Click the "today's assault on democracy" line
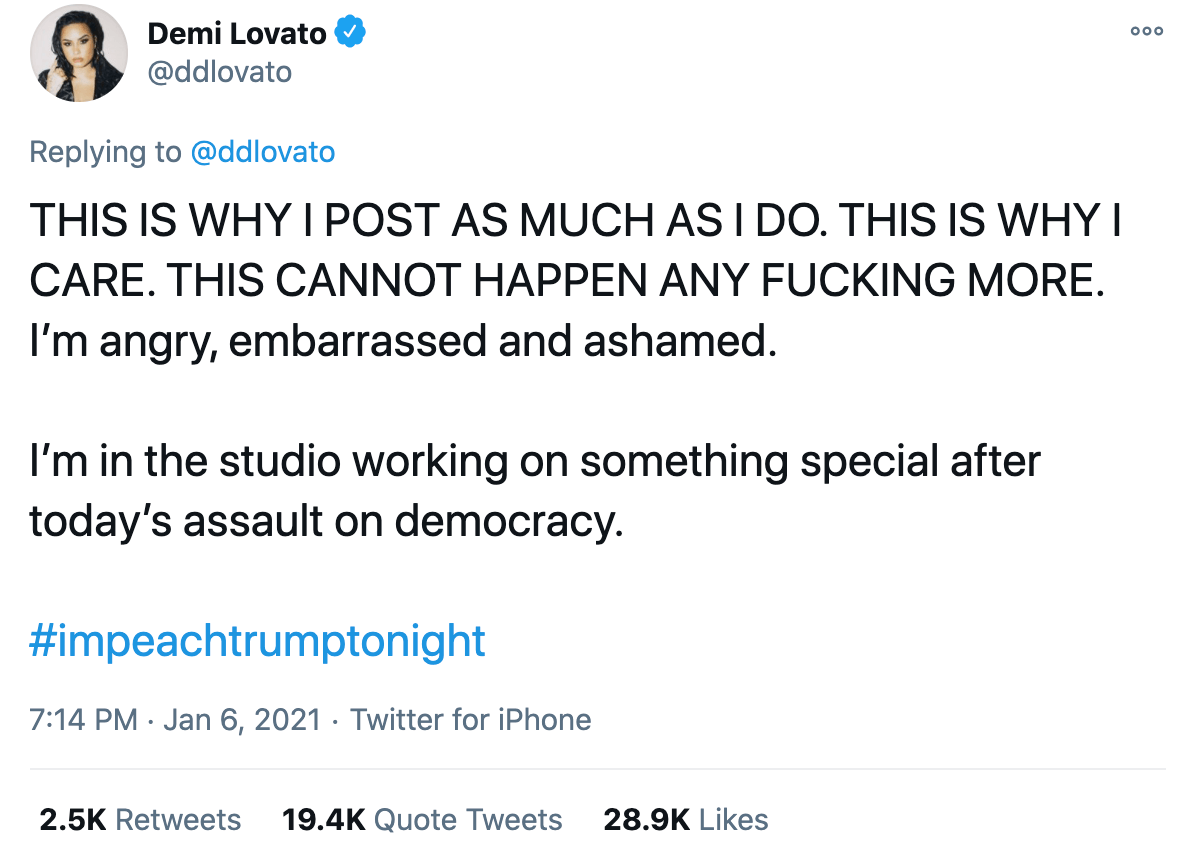1196x868 pixels. coord(326,521)
